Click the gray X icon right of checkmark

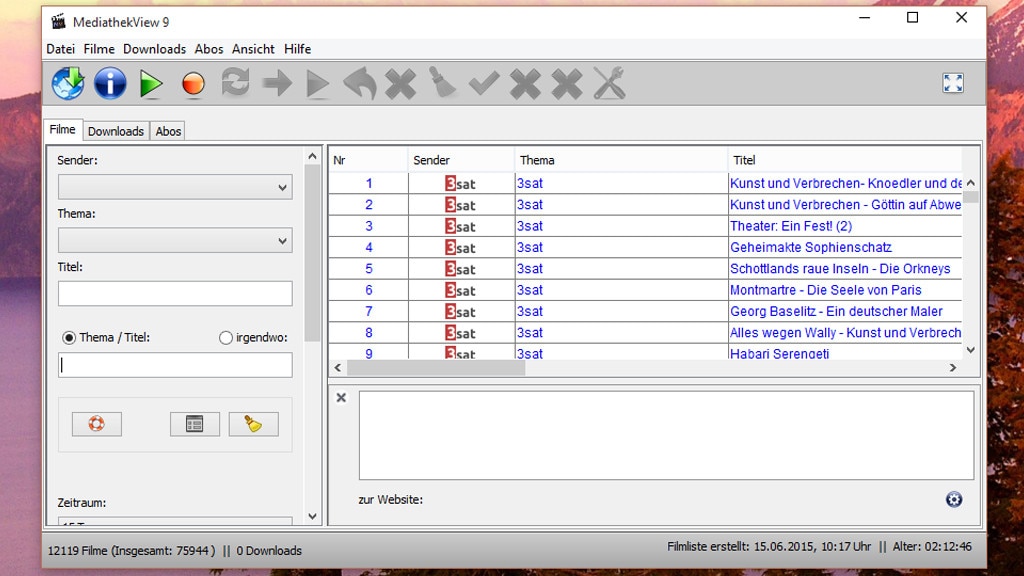pos(525,84)
